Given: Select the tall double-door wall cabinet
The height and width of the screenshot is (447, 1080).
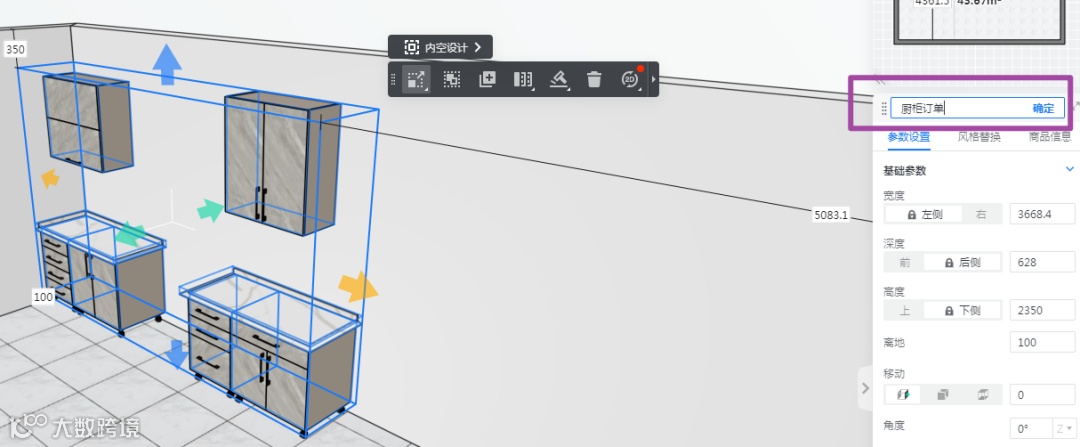Looking at the screenshot, I should (x=282, y=164).
